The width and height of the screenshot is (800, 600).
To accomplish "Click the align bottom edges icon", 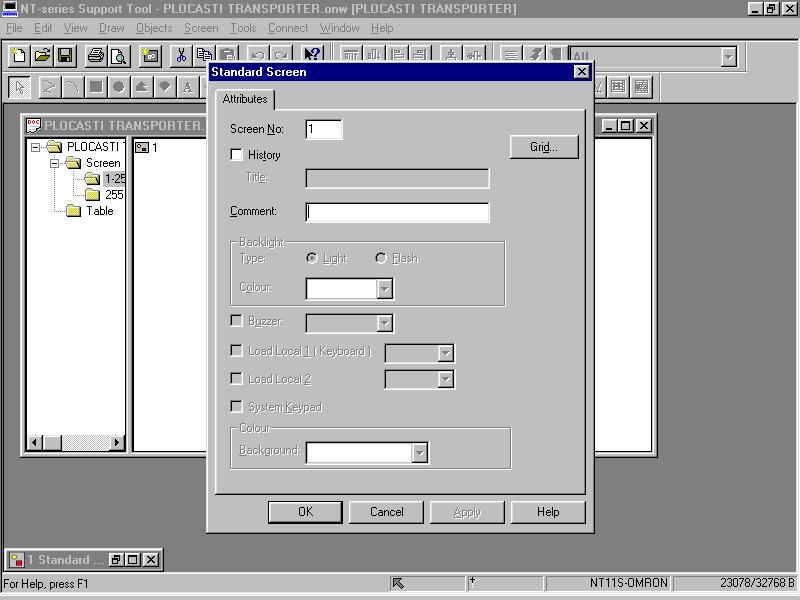I will [x=374, y=54].
